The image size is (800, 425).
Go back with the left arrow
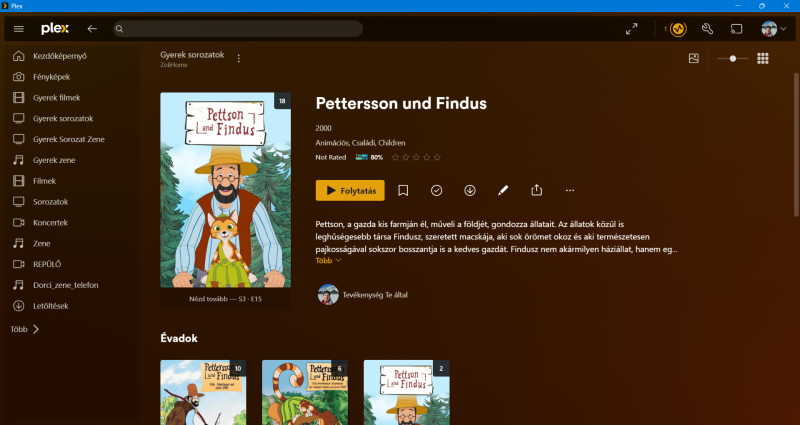(92, 29)
